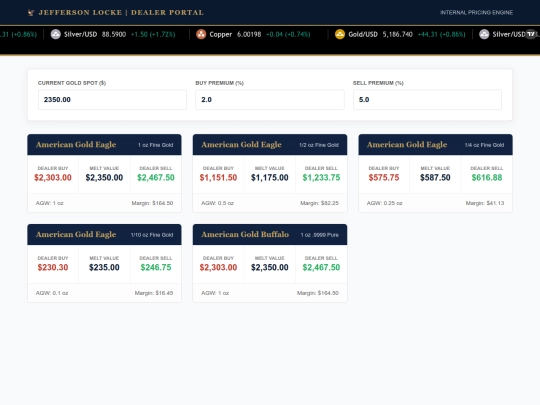Click Margin: $82.25 text
The width and height of the screenshot is (540, 405).
pos(319,203)
